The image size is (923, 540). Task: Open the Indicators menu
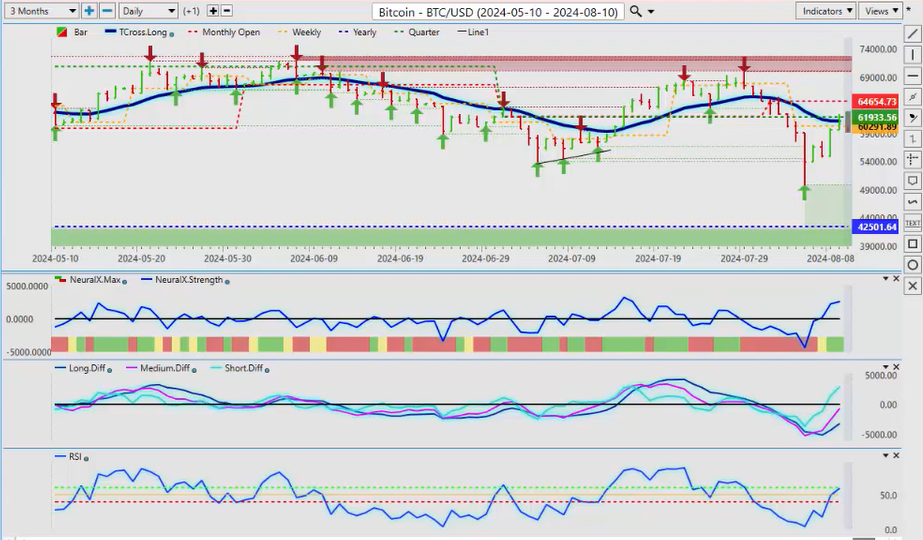coord(828,11)
